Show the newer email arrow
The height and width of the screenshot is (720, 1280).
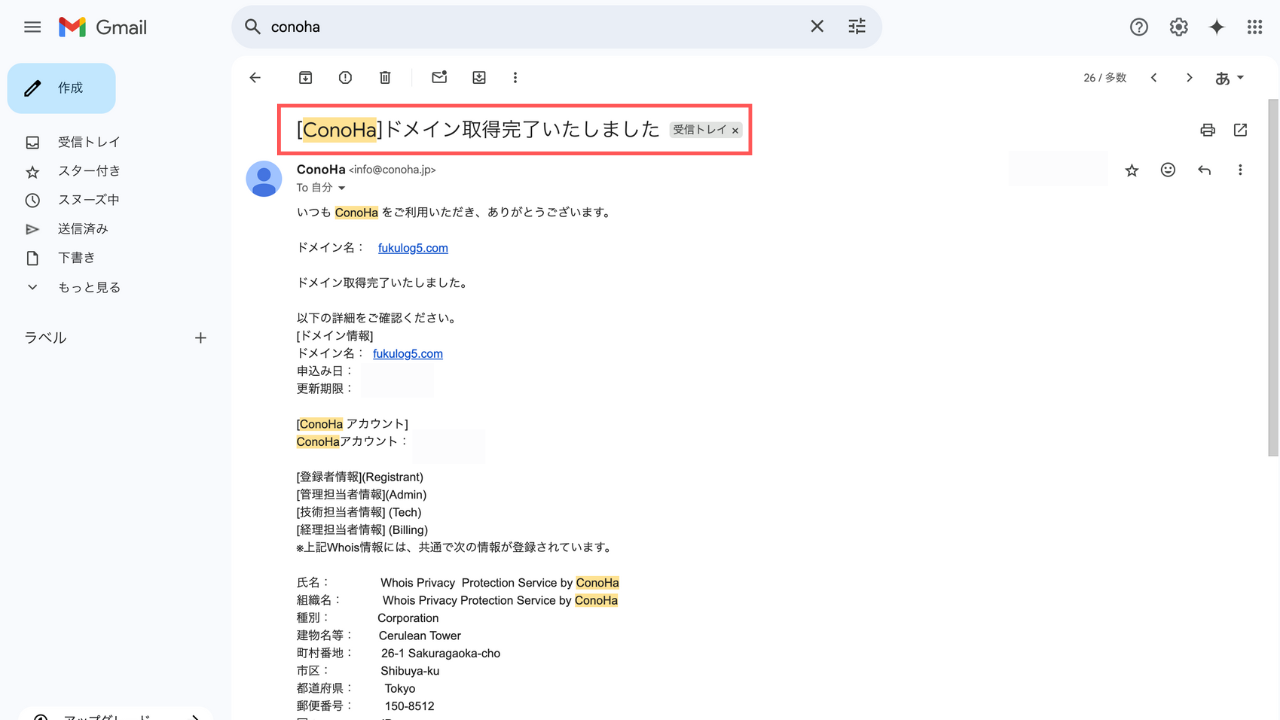[x=1153, y=77]
